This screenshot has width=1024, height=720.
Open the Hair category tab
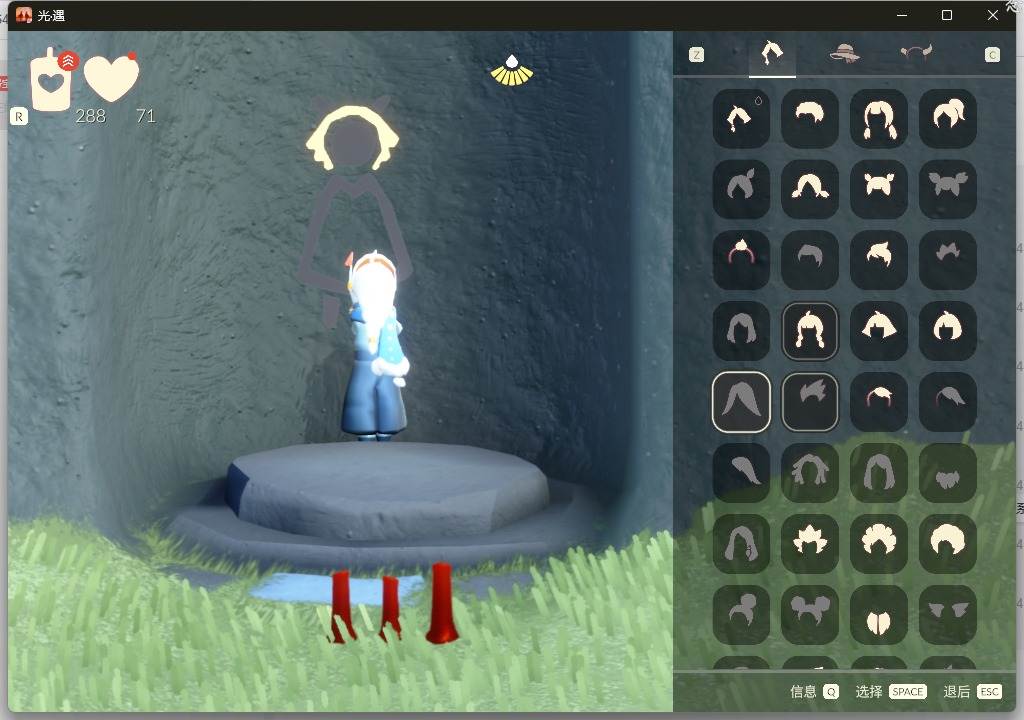(772, 54)
